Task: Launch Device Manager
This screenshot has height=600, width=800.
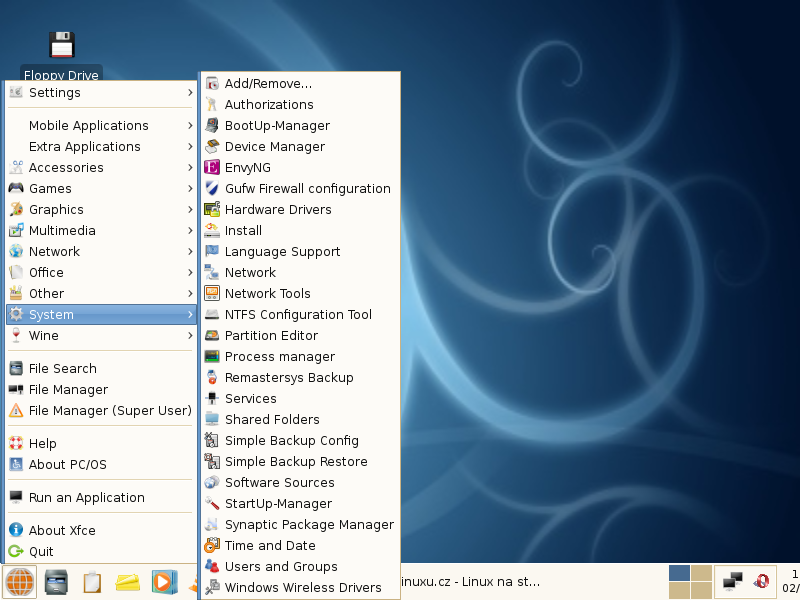Action: 301,146
